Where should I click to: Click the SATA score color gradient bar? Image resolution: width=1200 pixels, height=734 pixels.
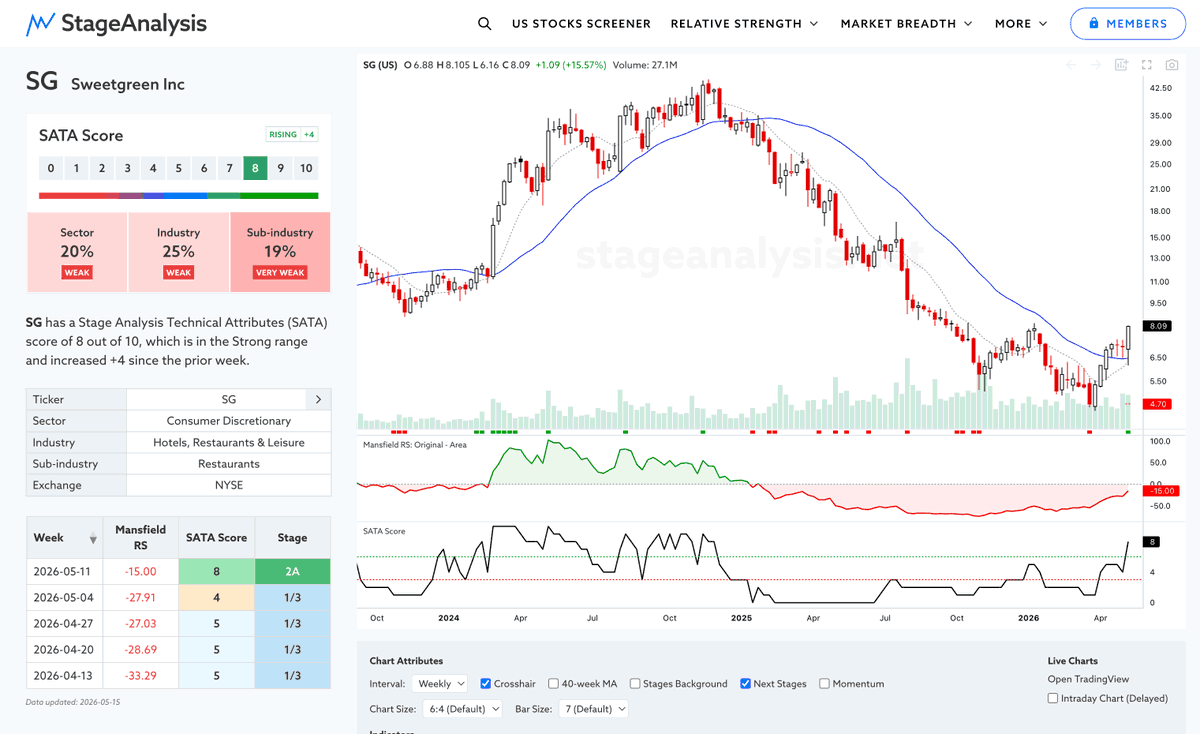[178, 195]
